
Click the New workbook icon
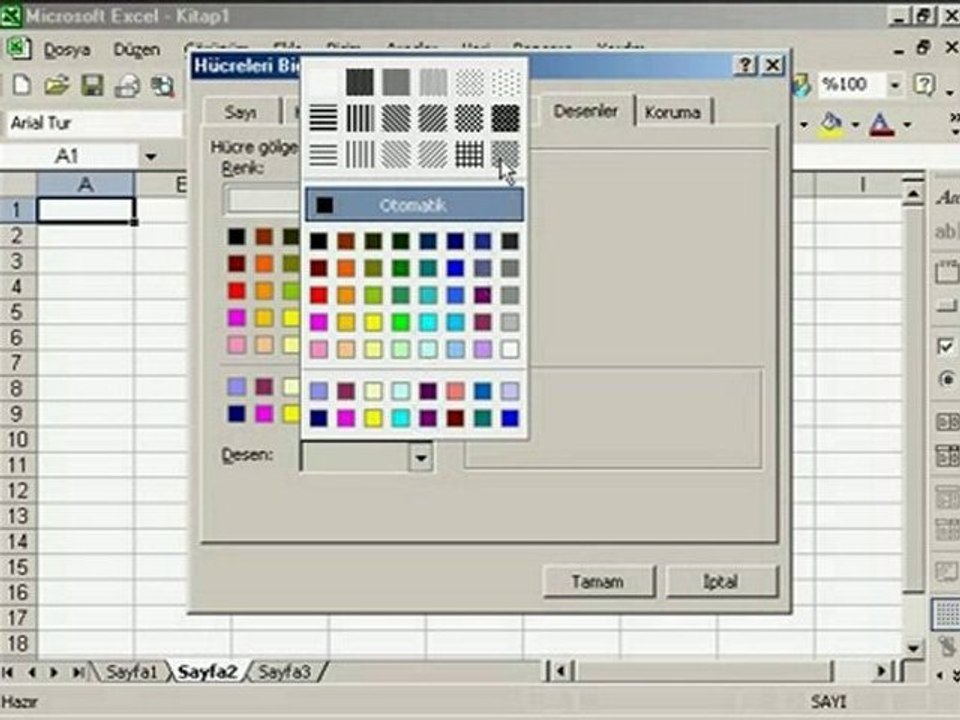pos(22,85)
